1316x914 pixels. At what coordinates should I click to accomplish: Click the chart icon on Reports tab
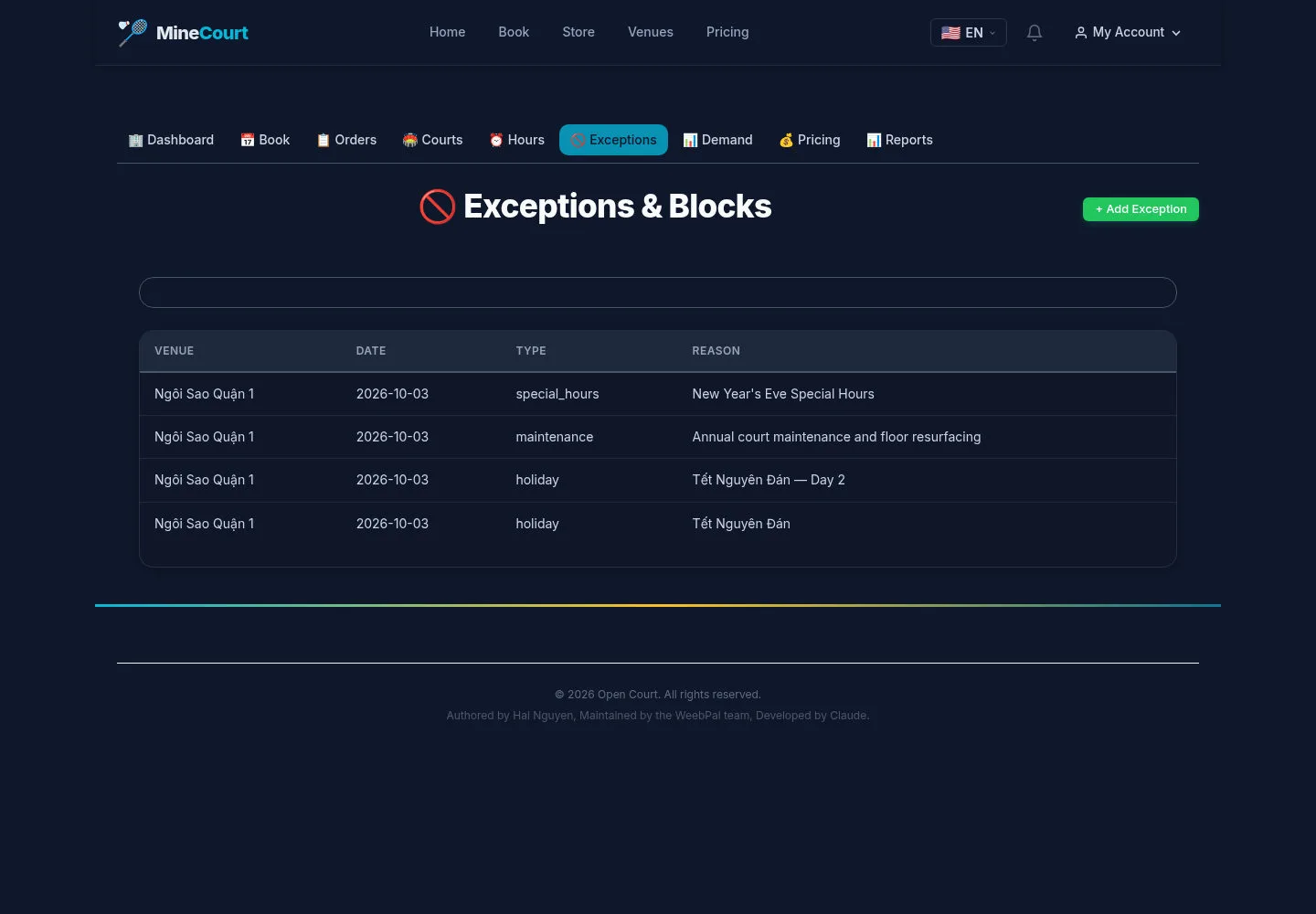tap(875, 140)
